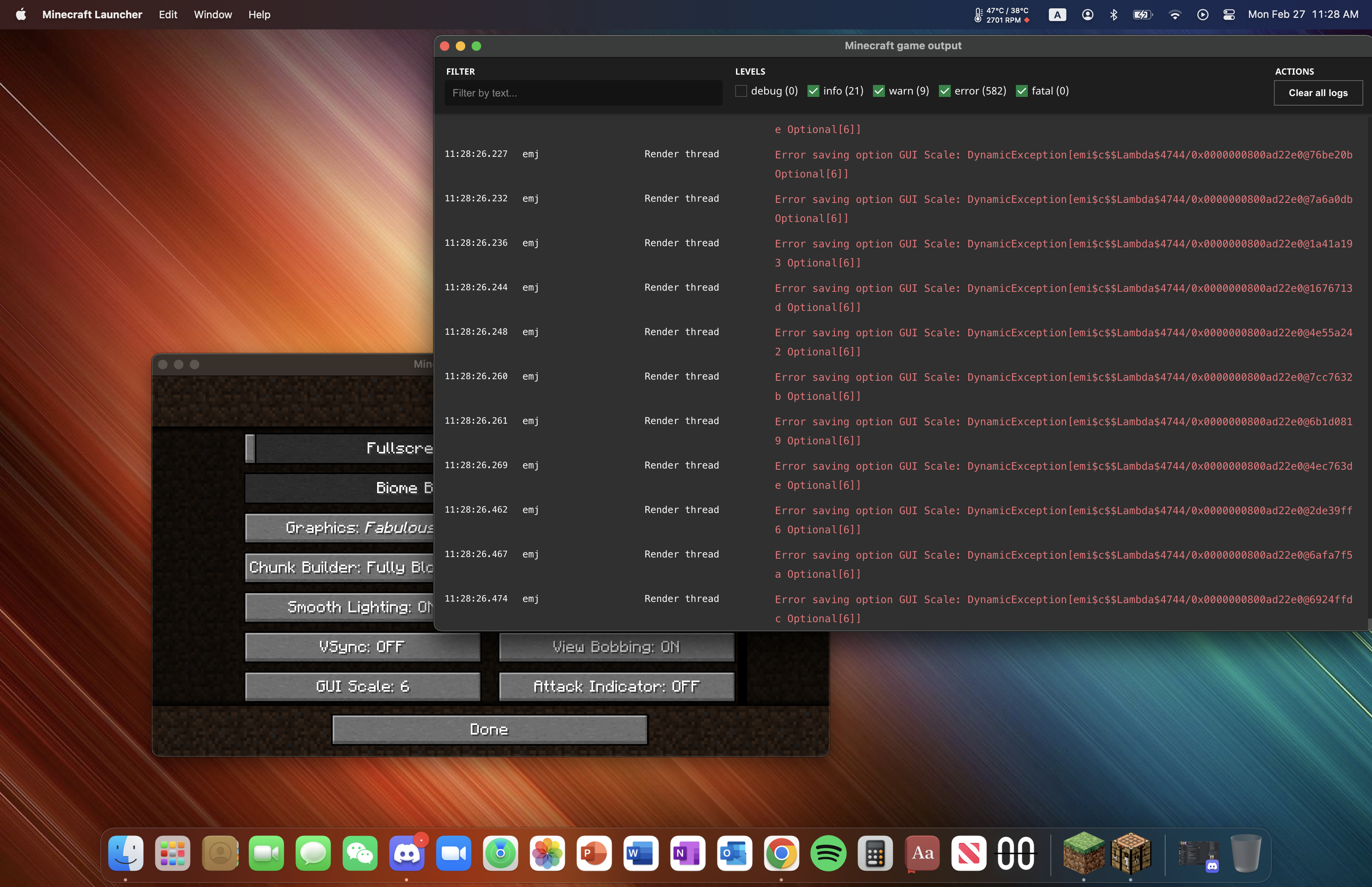Click the Fullscreen resolution slider handle
Screen dimensions: 1372x887
point(251,448)
